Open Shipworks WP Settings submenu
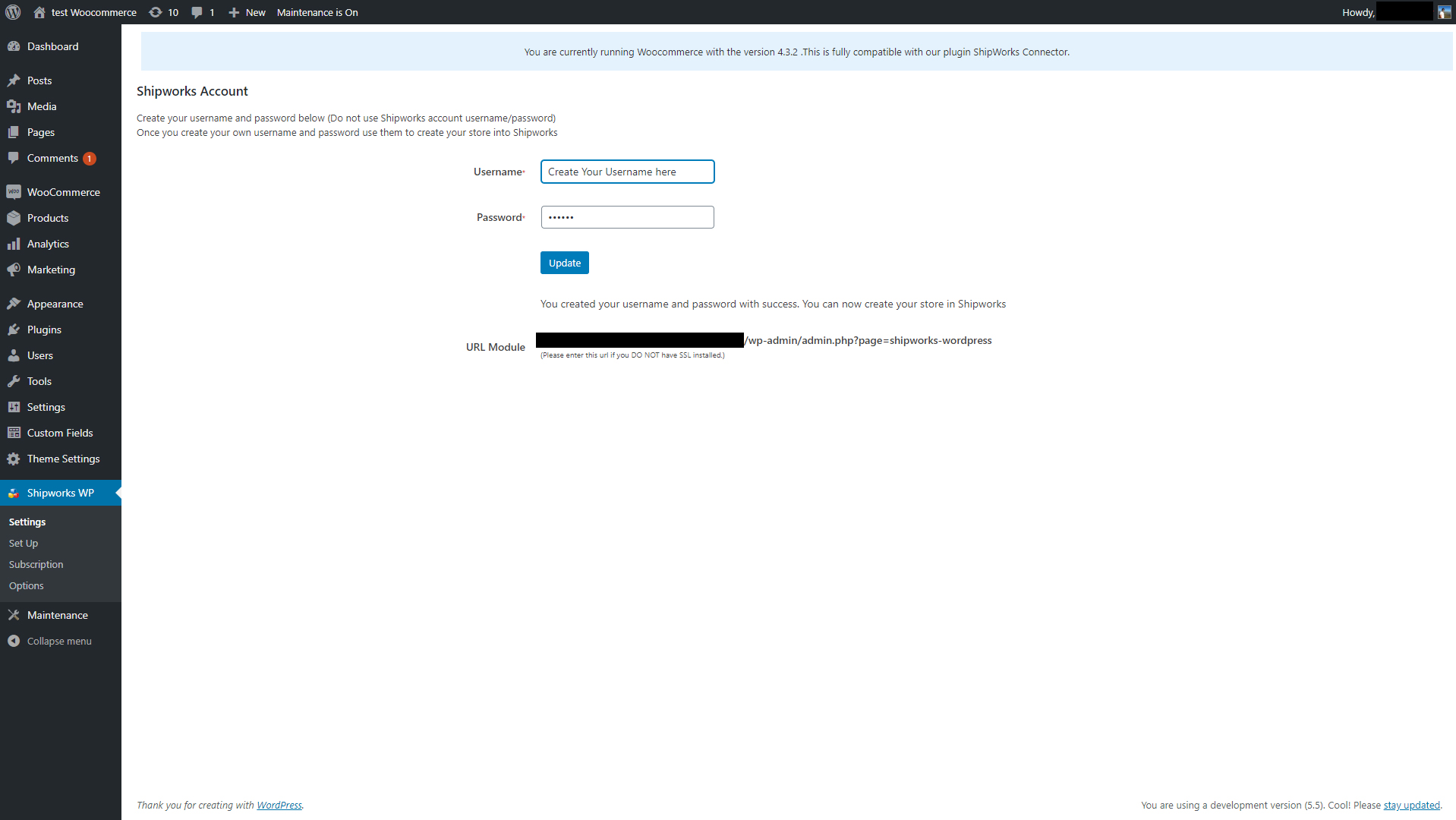Image resolution: width=1456 pixels, height=820 pixels. 27,522
